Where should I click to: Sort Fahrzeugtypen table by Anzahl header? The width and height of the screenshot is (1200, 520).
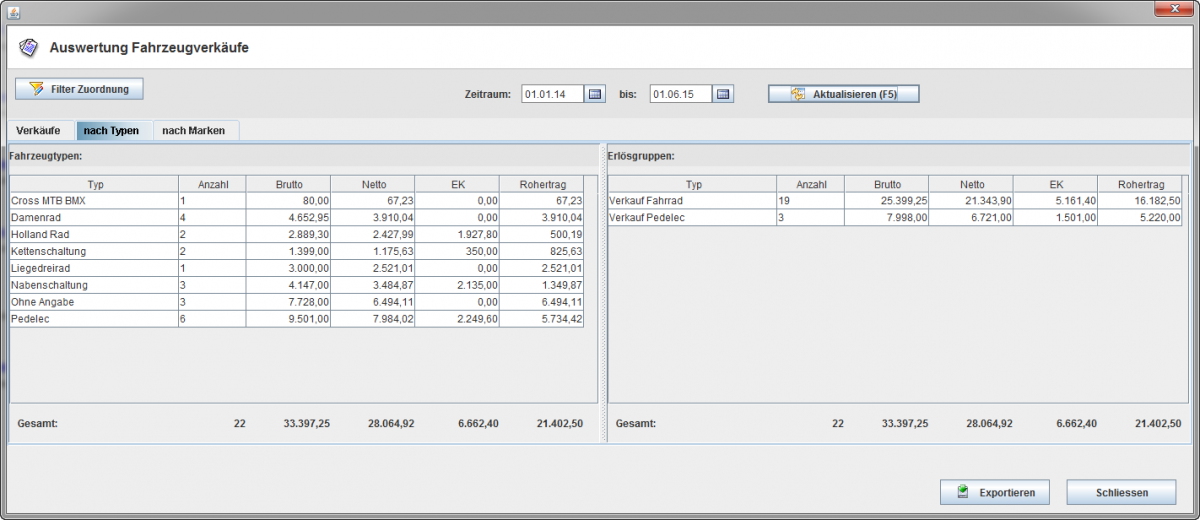pyautogui.click(x=212, y=184)
